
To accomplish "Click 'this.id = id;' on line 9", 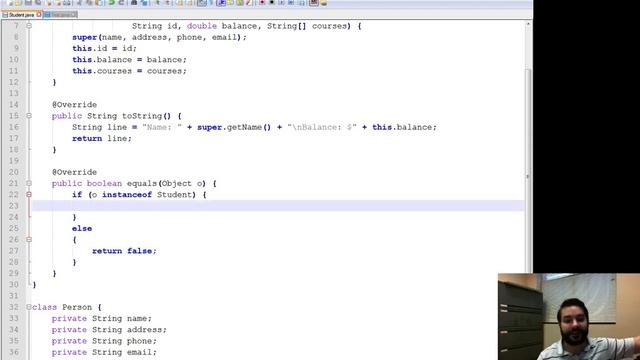I will 104,48.
